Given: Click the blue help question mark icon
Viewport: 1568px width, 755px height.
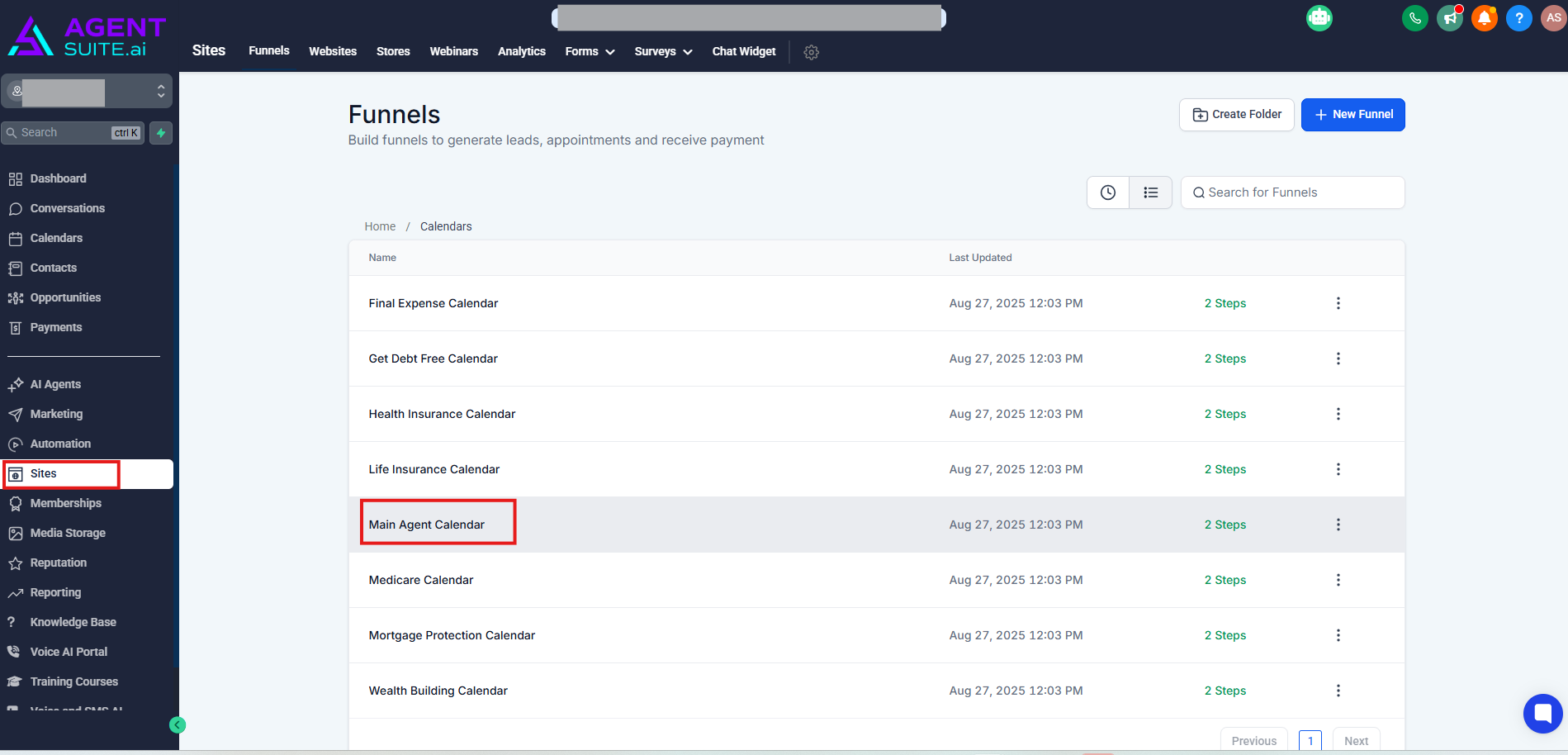Looking at the screenshot, I should click(1519, 17).
